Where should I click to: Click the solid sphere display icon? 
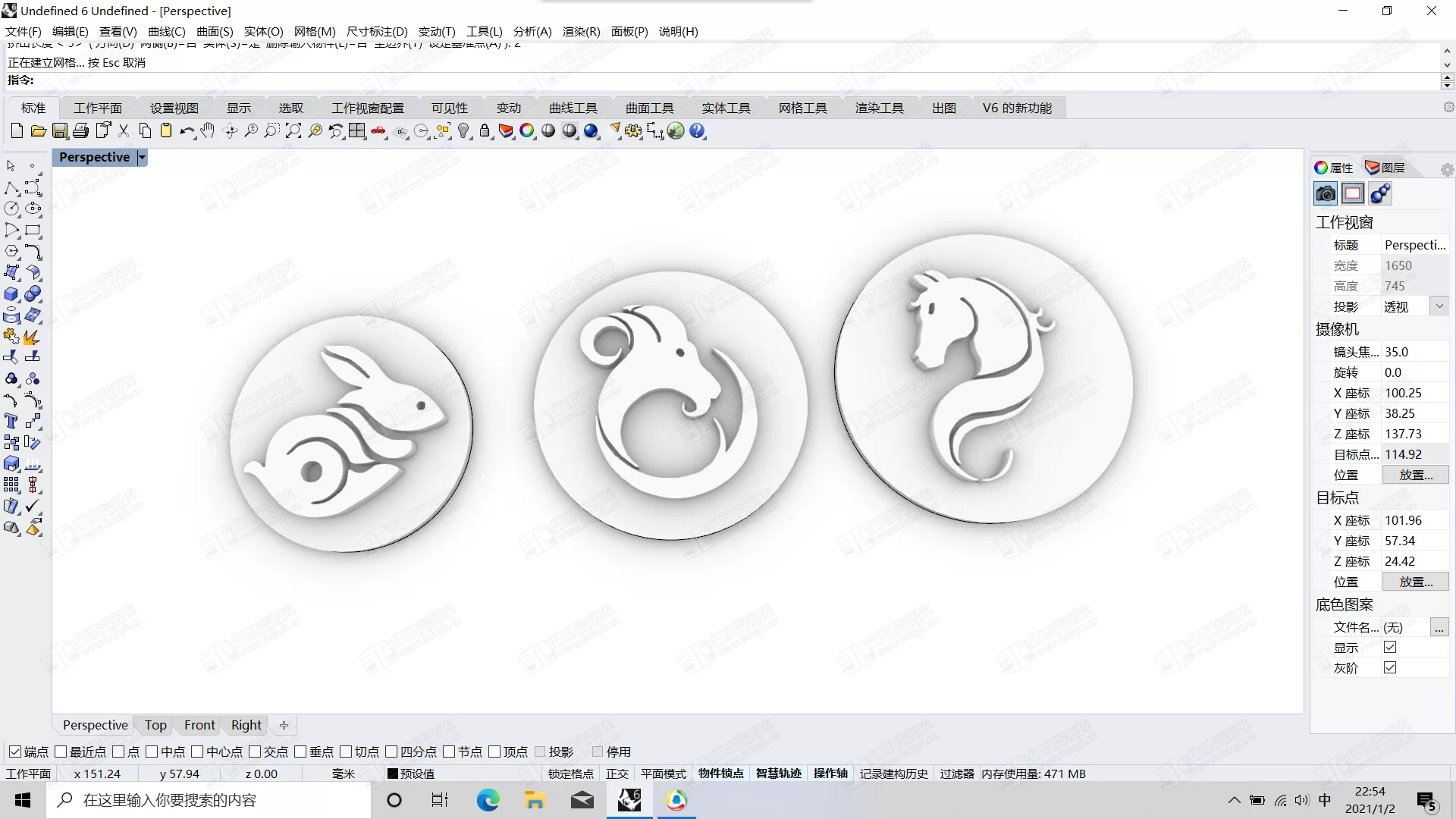click(x=591, y=131)
